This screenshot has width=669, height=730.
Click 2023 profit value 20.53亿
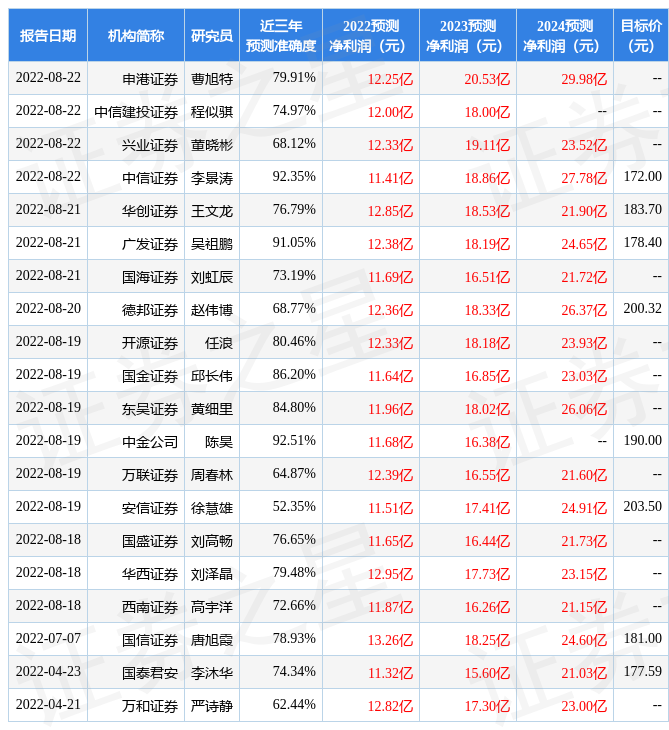pyautogui.click(x=487, y=79)
